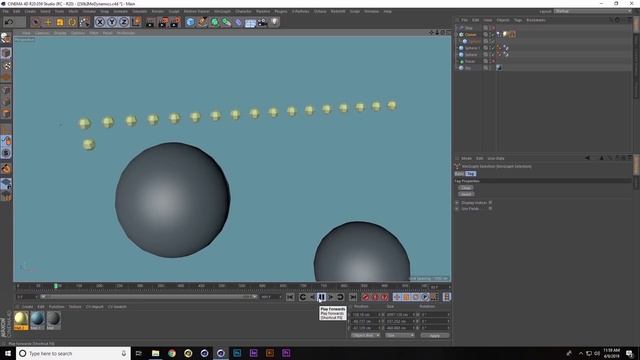The width and height of the screenshot is (640, 360).
Task: Select the Sky object in Object Manager
Action: [x=468, y=68]
